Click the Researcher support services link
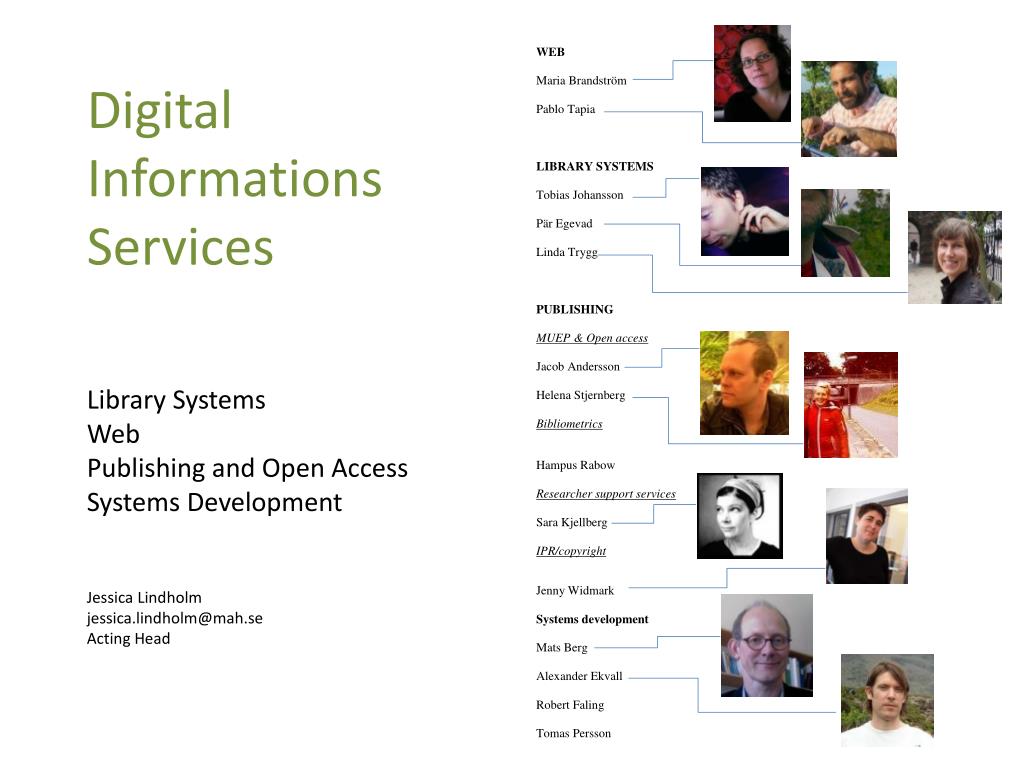Viewport: 1024px width, 768px height. pos(605,494)
